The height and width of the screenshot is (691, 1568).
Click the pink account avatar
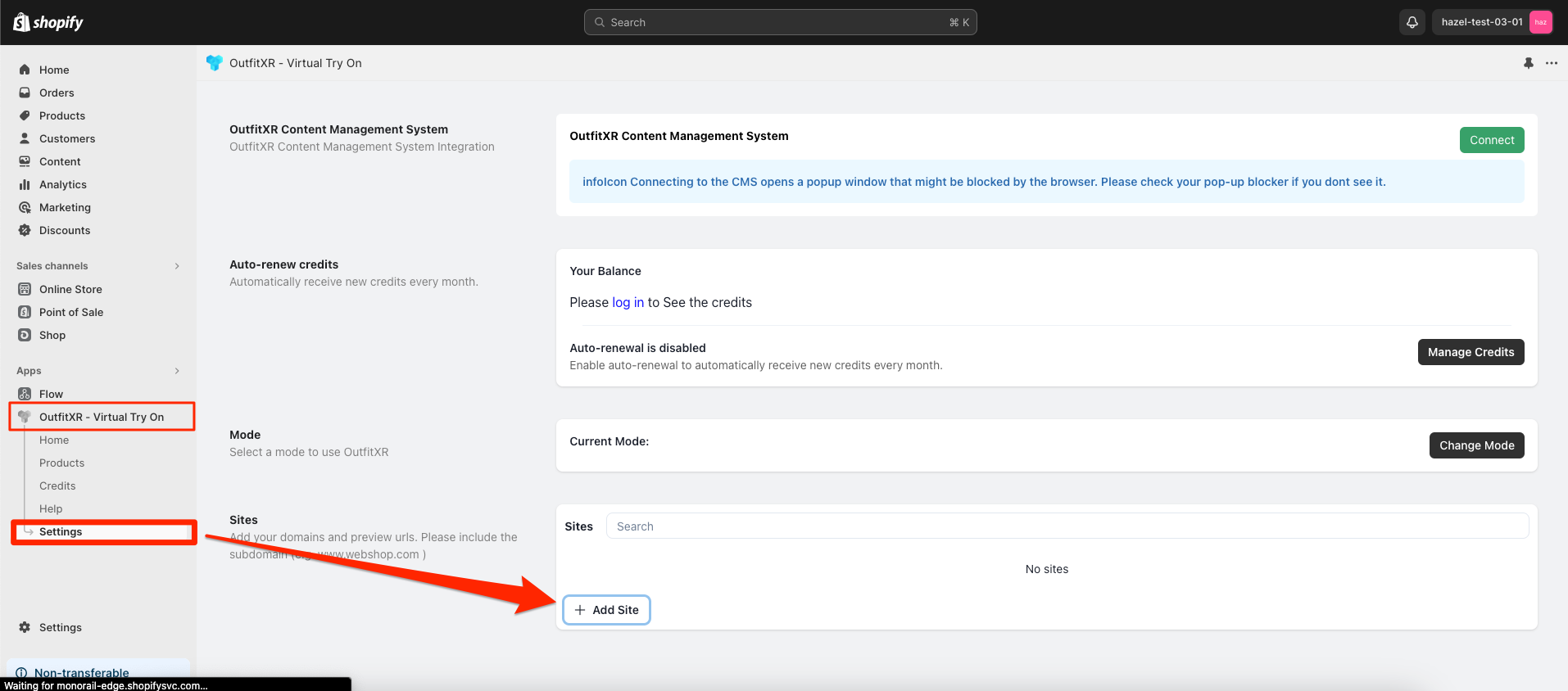(1540, 22)
